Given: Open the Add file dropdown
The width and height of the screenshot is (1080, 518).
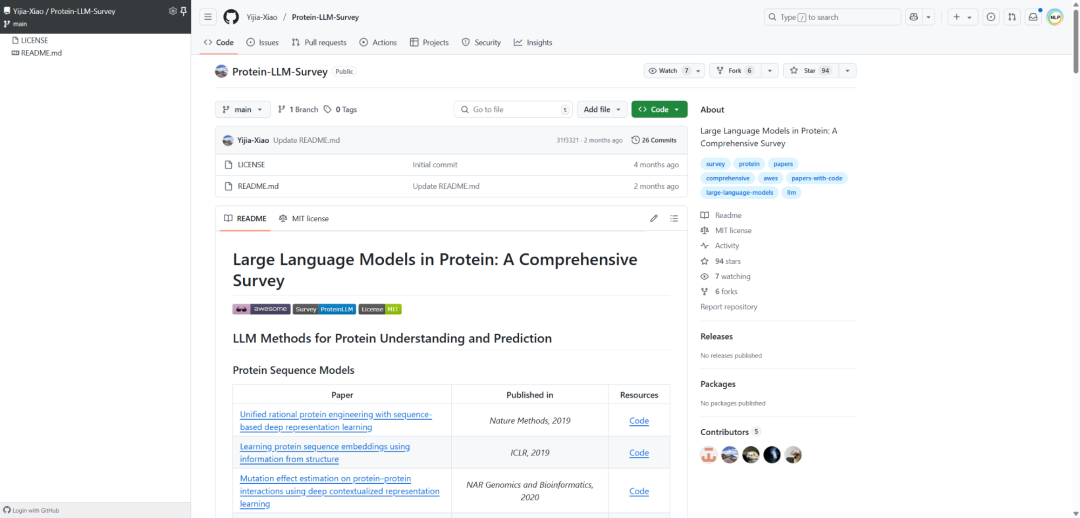Looking at the screenshot, I should [602, 110].
